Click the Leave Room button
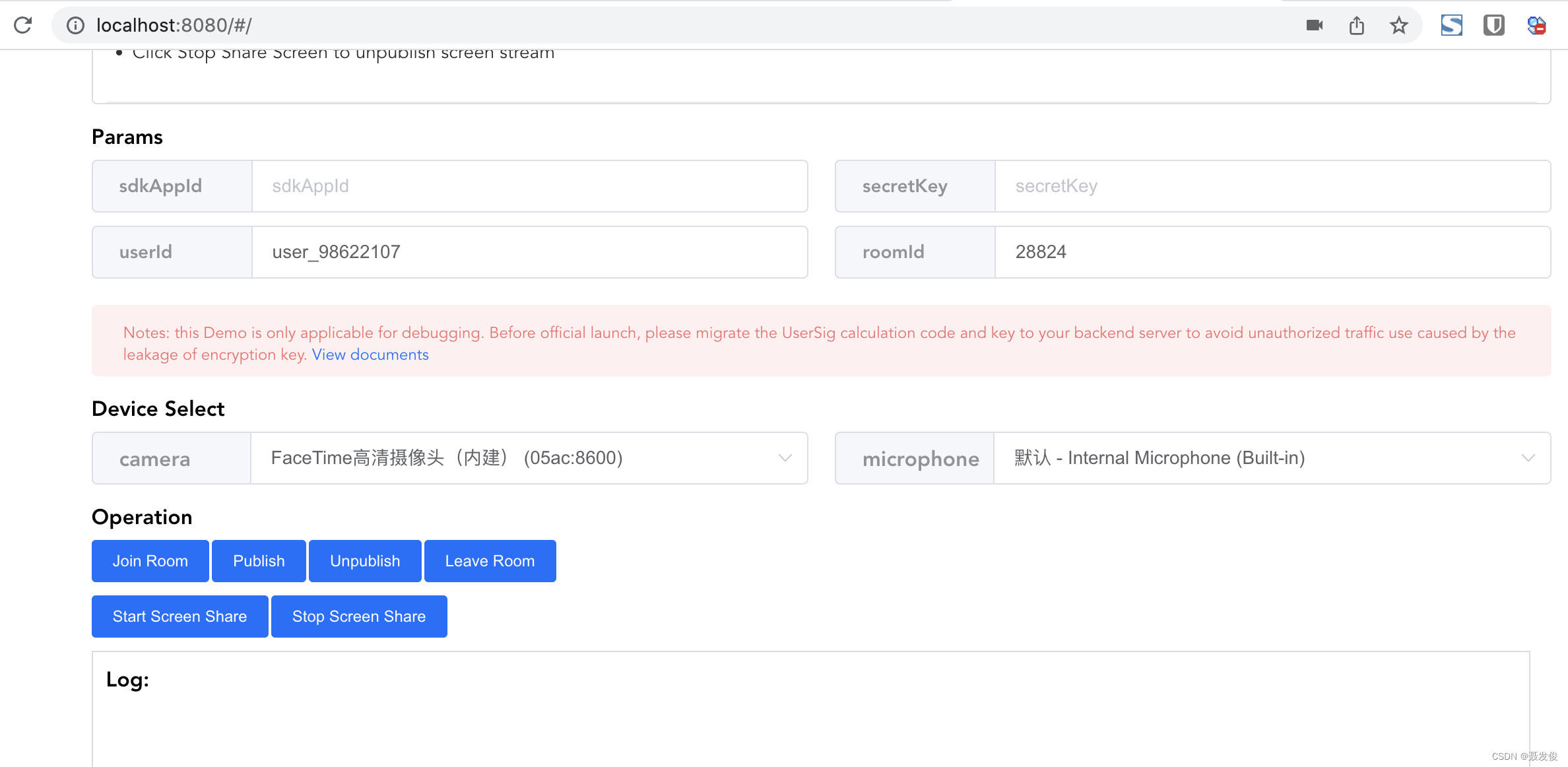The image size is (1568, 767). point(490,561)
